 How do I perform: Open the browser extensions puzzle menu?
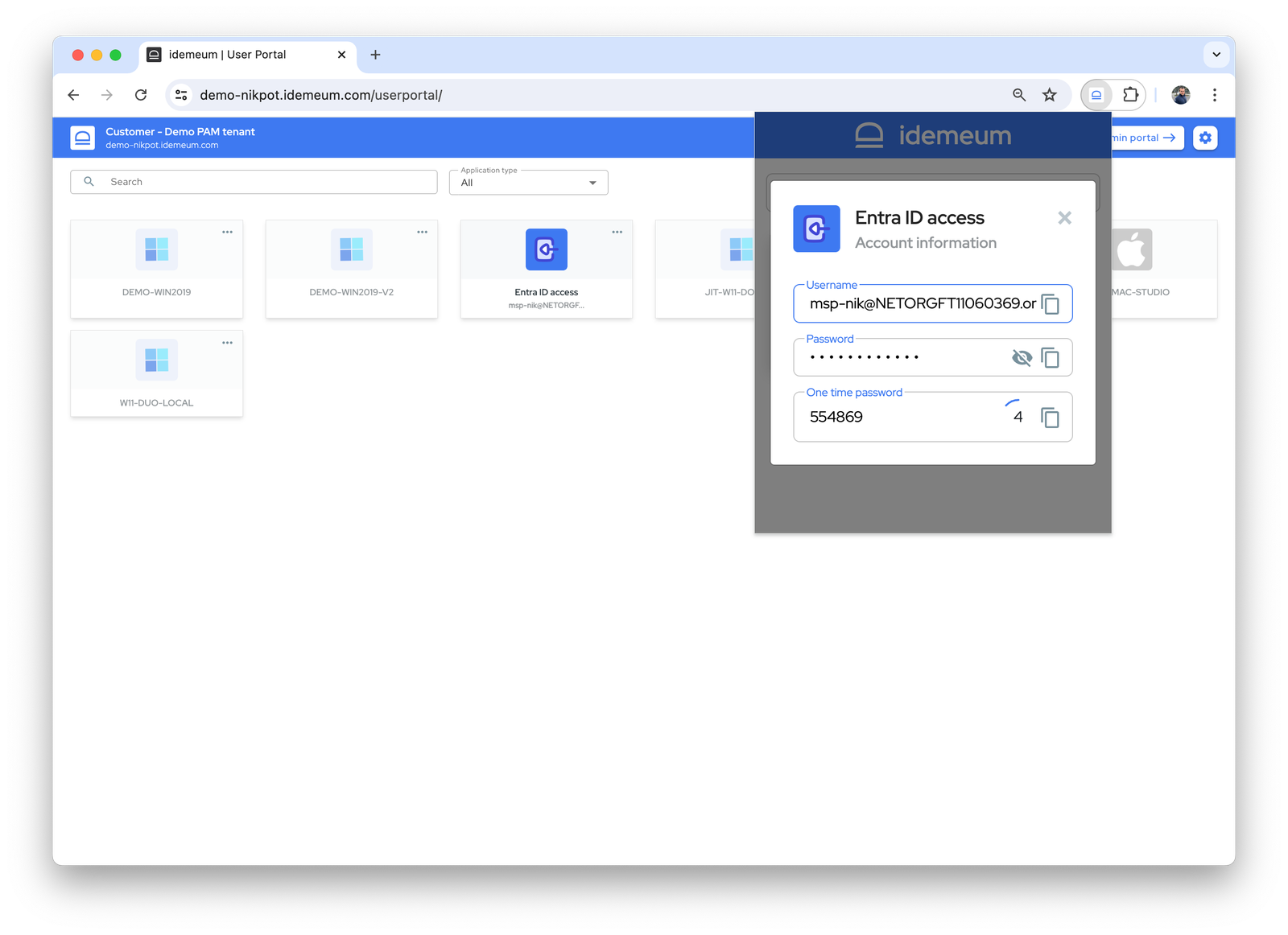tap(1130, 95)
